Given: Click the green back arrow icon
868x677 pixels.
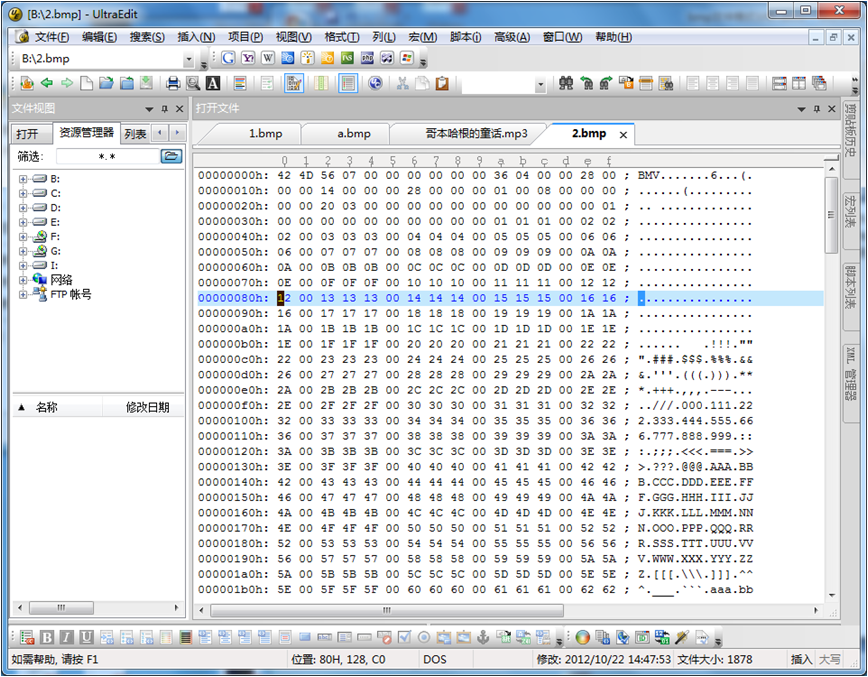Looking at the screenshot, I should tap(47, 84).
